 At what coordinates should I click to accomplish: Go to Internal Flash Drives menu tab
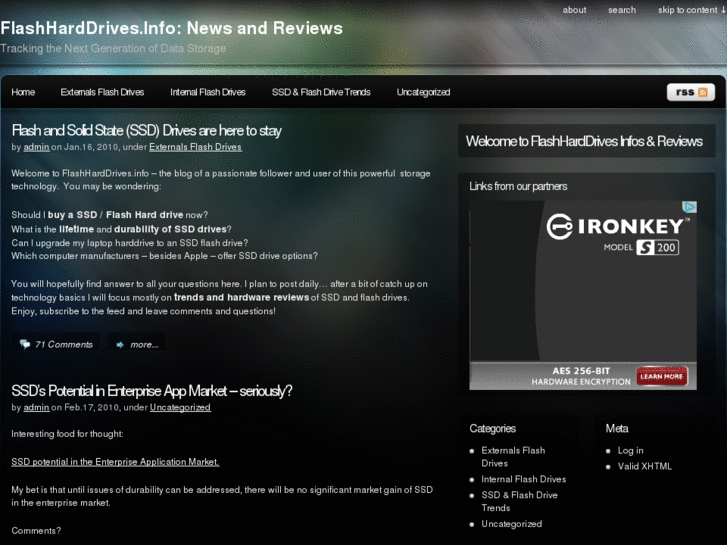coord(207,92)
